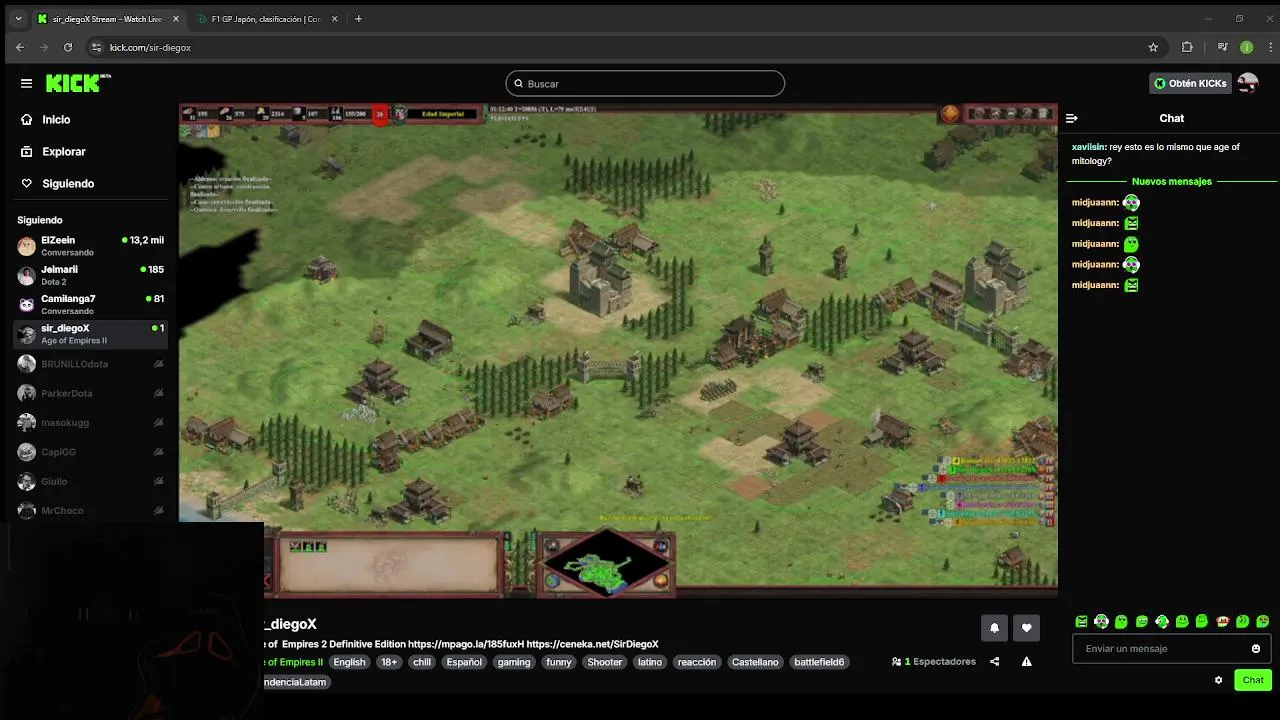Select the first angry-face quick emote
Screen dimensions: 1280x720
1081,622
